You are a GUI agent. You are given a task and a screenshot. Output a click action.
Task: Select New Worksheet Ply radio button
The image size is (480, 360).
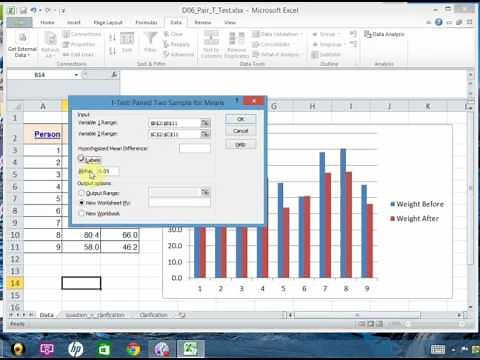(81, 203)
